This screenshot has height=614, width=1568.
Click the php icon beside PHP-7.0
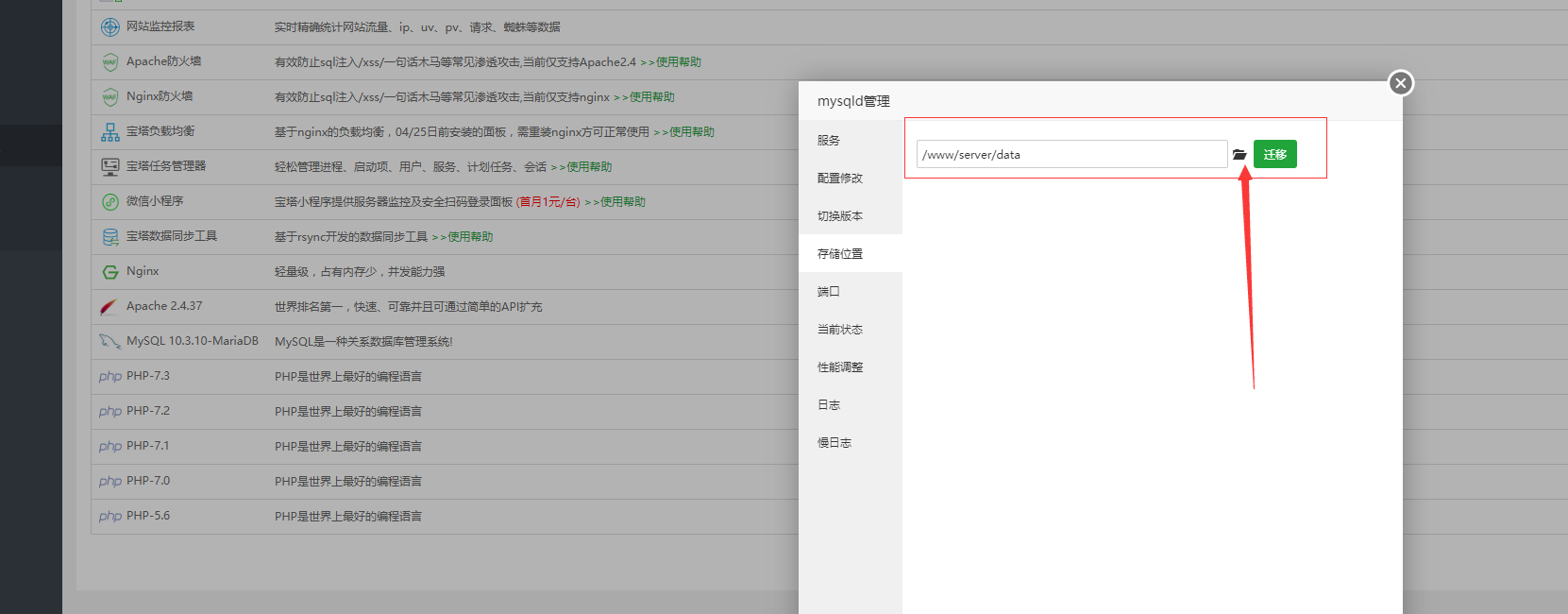coord(110,481)
